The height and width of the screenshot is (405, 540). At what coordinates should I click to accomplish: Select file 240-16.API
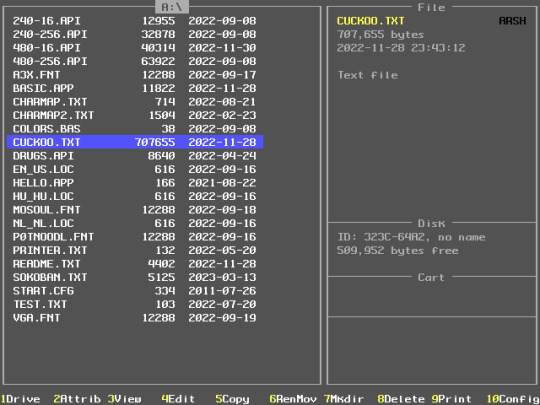(x=135, y=21)
